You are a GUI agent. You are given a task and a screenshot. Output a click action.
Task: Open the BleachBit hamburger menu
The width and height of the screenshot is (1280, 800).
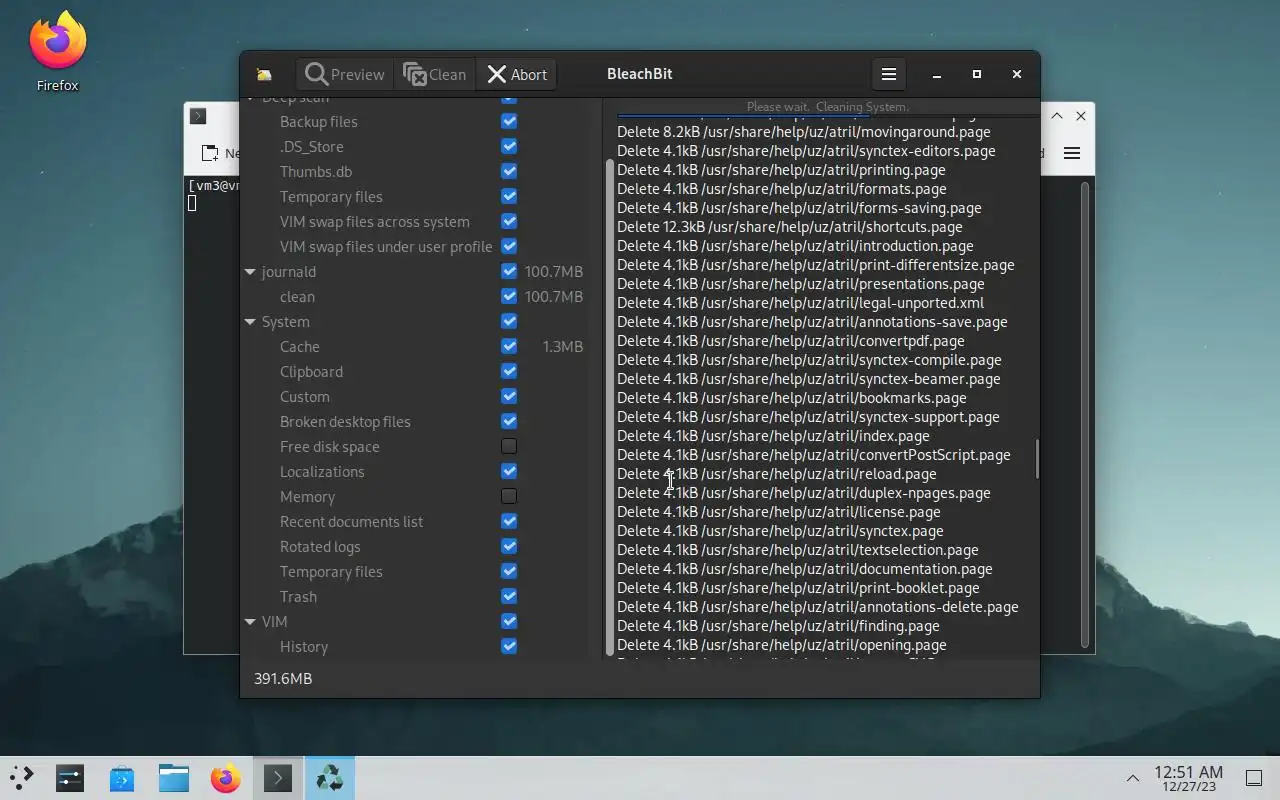click(888, 74)
